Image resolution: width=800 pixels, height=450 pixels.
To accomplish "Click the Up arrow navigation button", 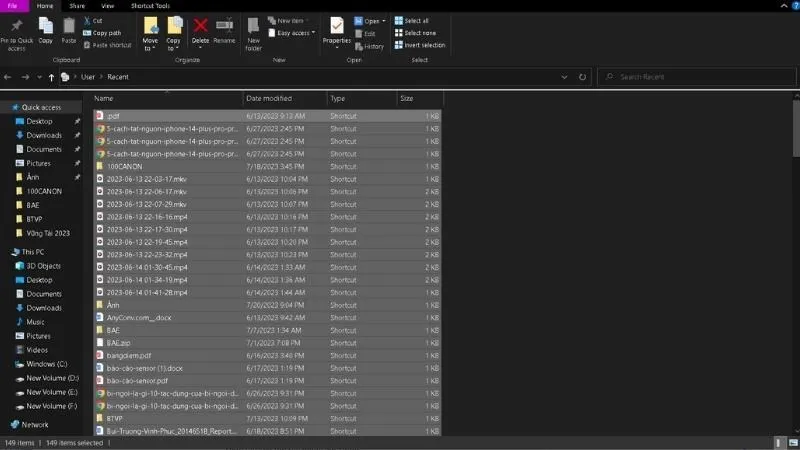I will point(51,77).
